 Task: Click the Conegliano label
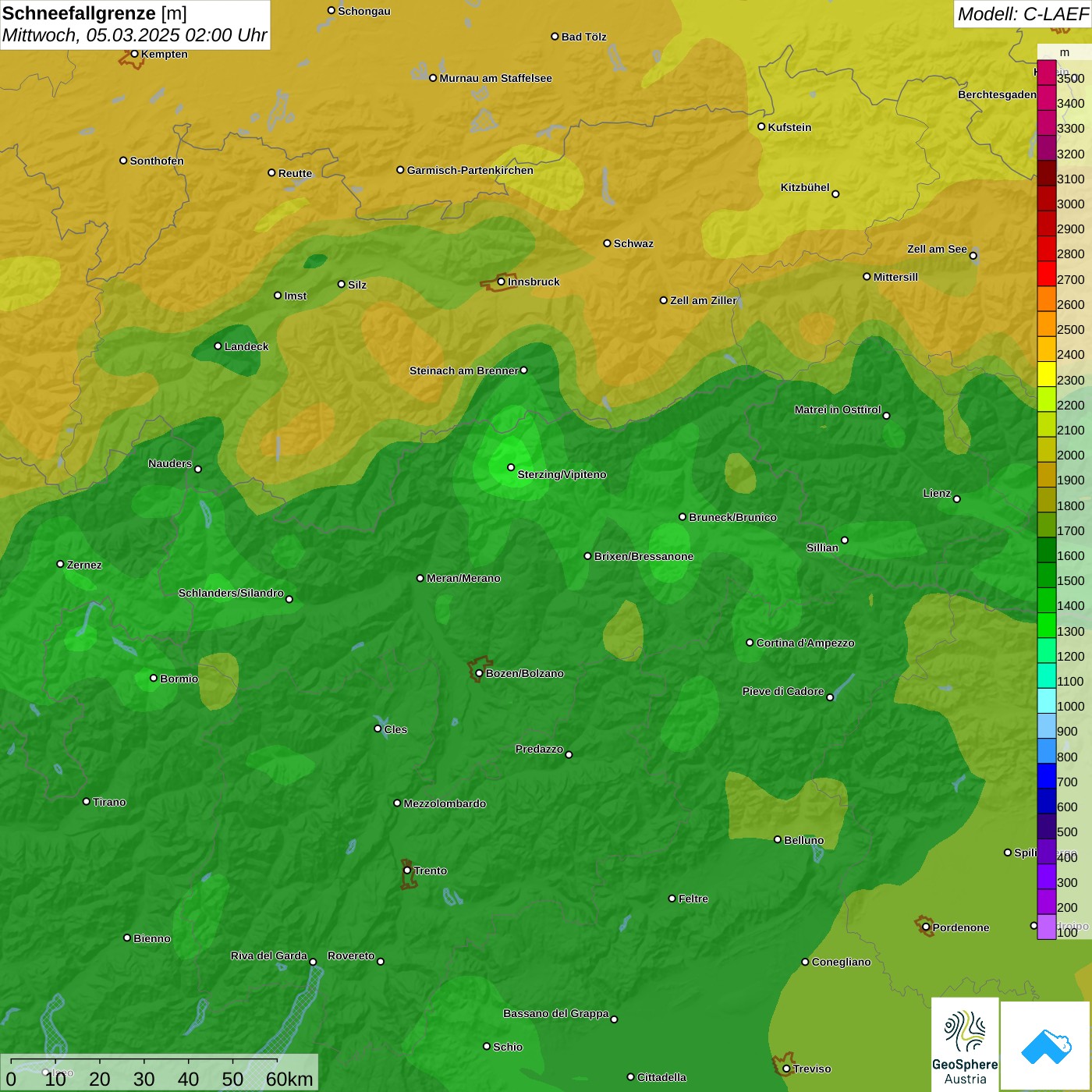point(841,962)
